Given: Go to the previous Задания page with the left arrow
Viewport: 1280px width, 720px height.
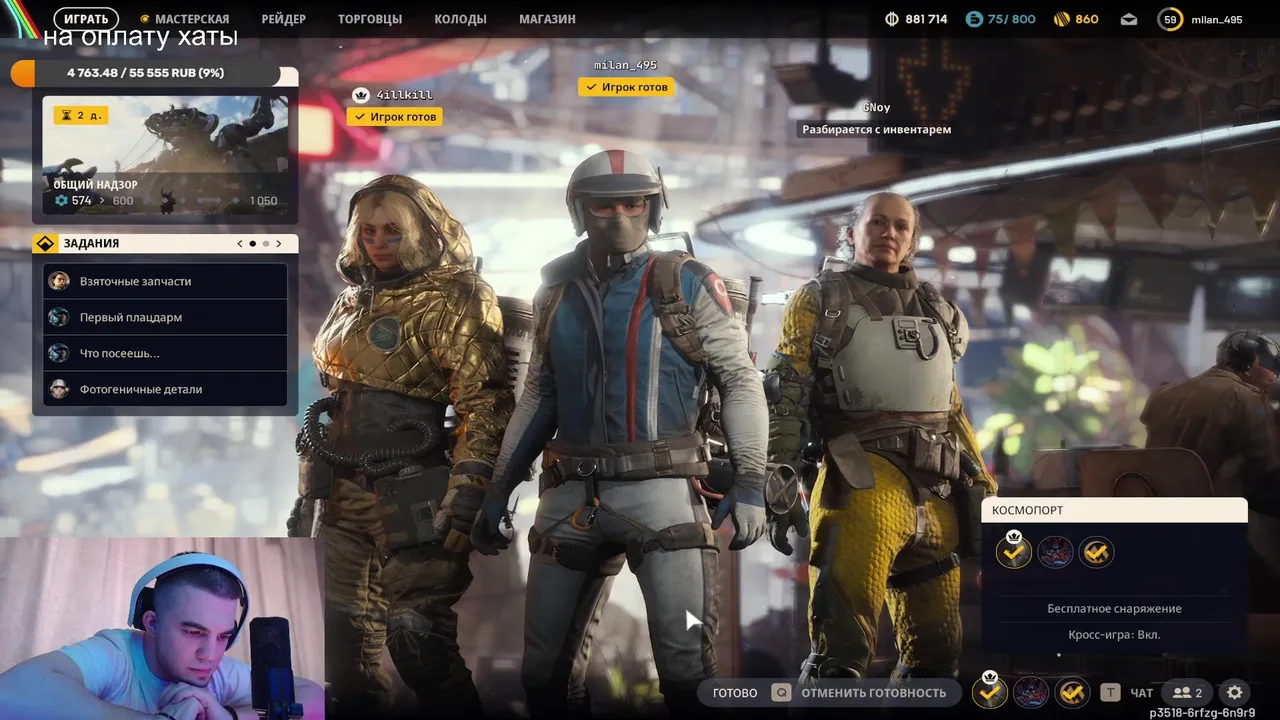Looking at the screenshot, I should [x=240, y=243].
